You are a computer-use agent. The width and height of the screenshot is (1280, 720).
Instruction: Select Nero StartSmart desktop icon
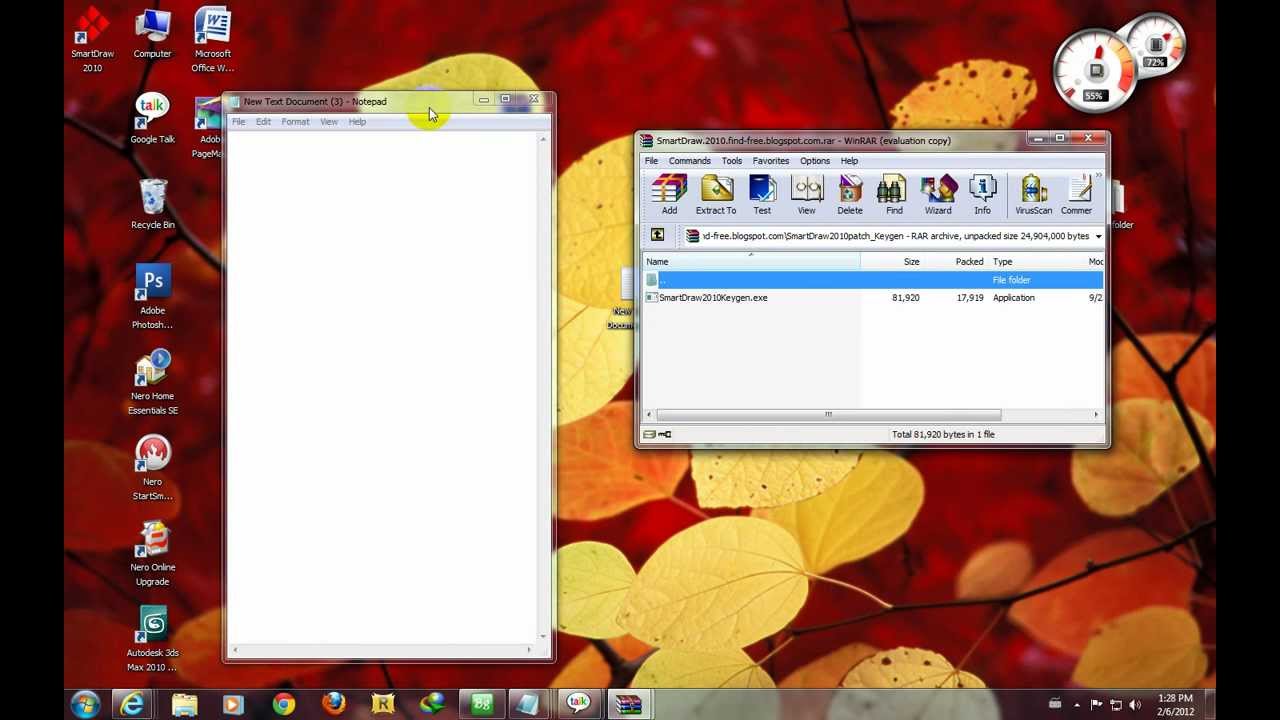point(152,468)
